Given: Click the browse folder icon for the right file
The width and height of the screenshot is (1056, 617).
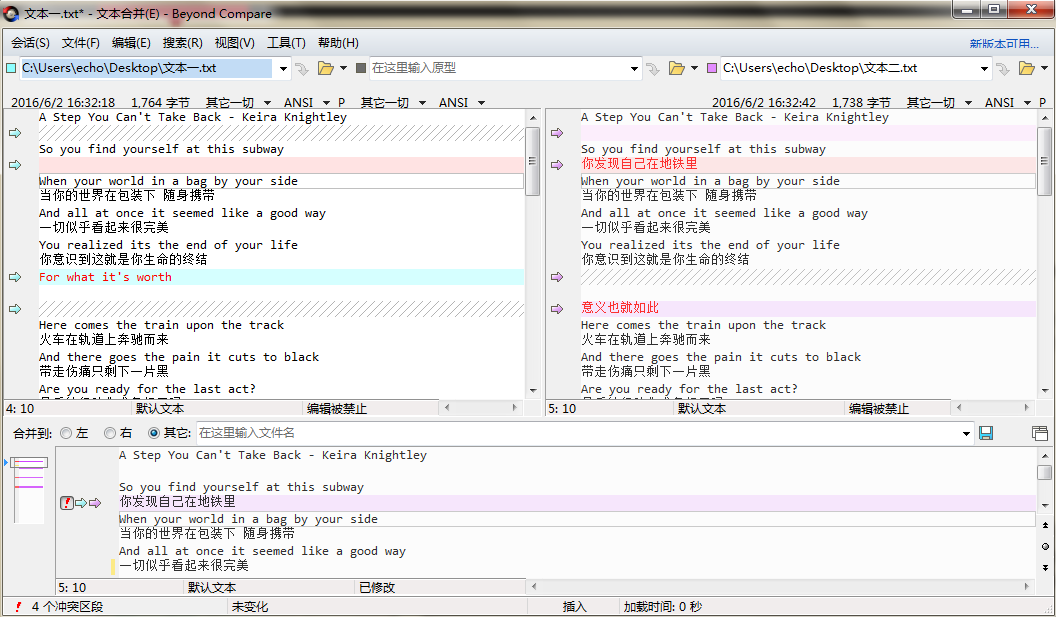Looking at the screenshot, I should pos(1026,68).
